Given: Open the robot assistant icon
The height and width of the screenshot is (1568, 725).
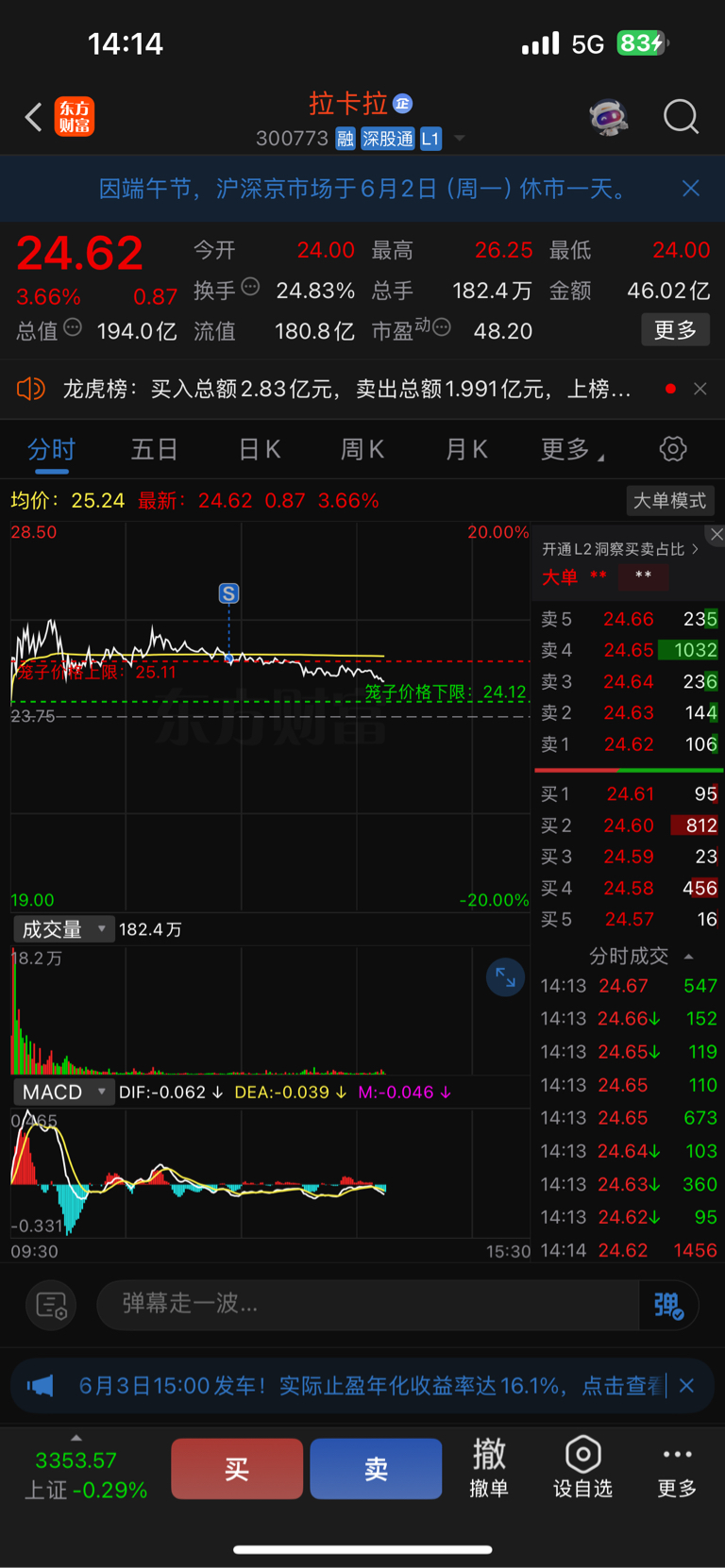Looking at the screenshot, I should tap(609, 118).
